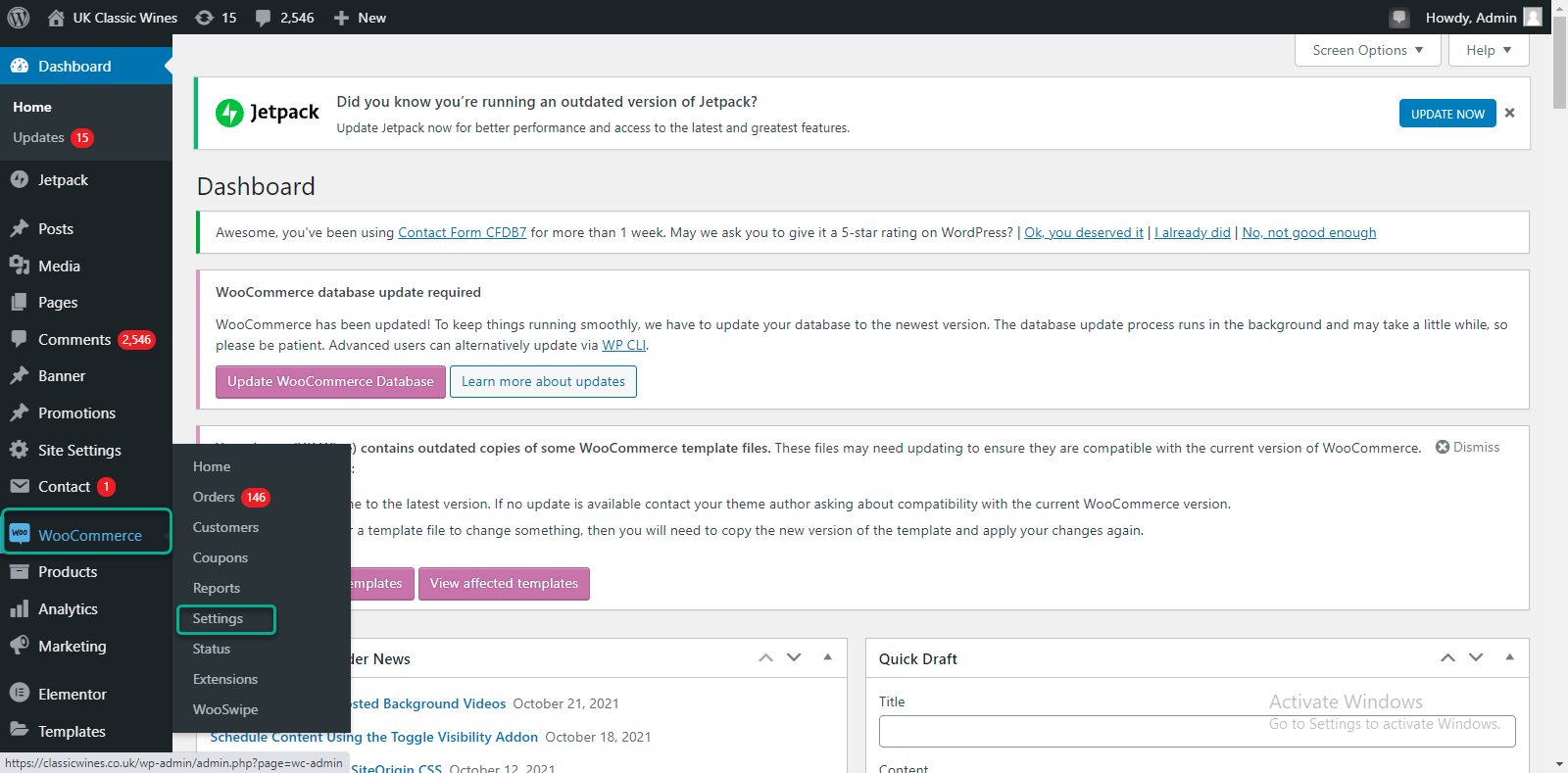The height and width of the screenshot is (773, 1568).
Task: Click the Promotions pin icon
Action: (20, 412)
